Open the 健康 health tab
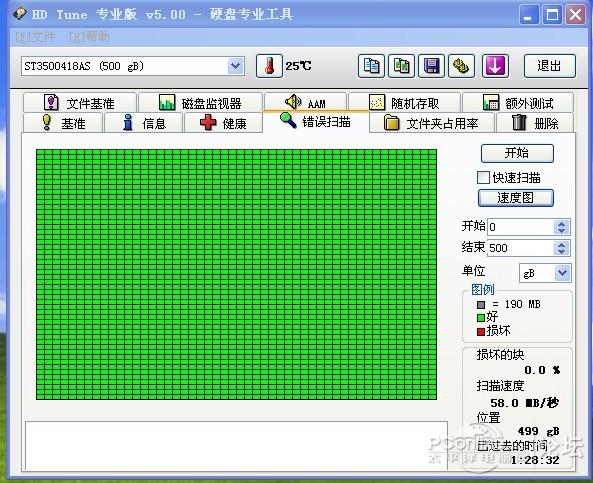This screenshot has height=483, width=593. click(x=223, y=123)
